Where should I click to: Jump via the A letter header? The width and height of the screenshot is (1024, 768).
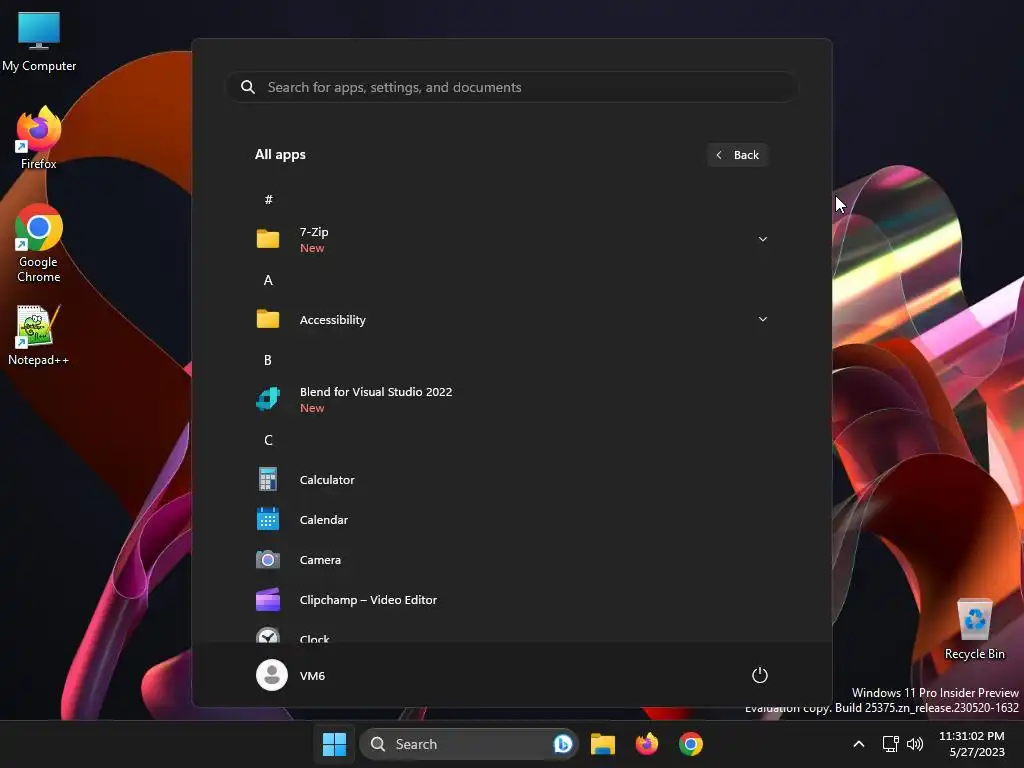pyautogui.click(x=268, y=280)
